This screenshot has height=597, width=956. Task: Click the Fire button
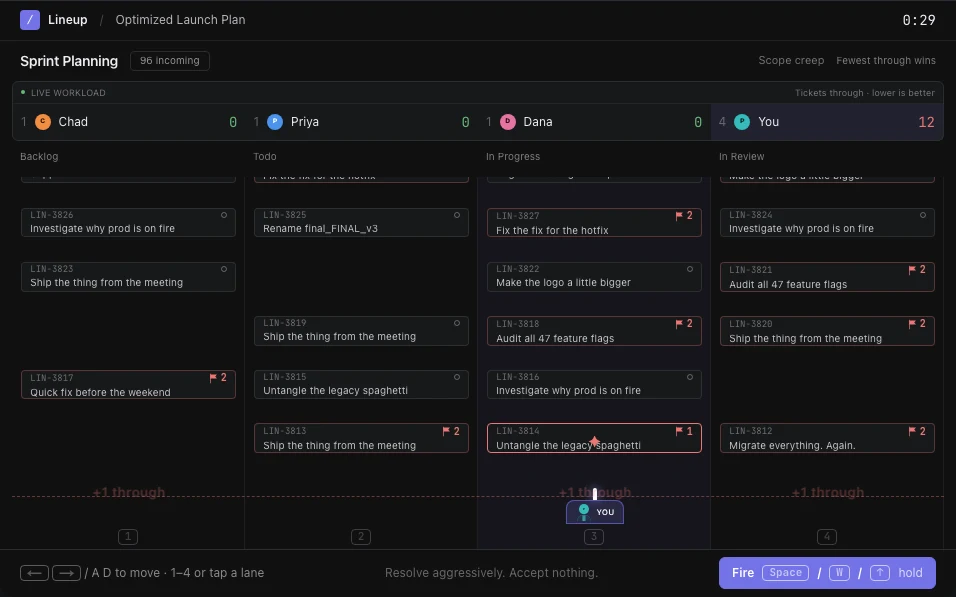pos(827,573)
